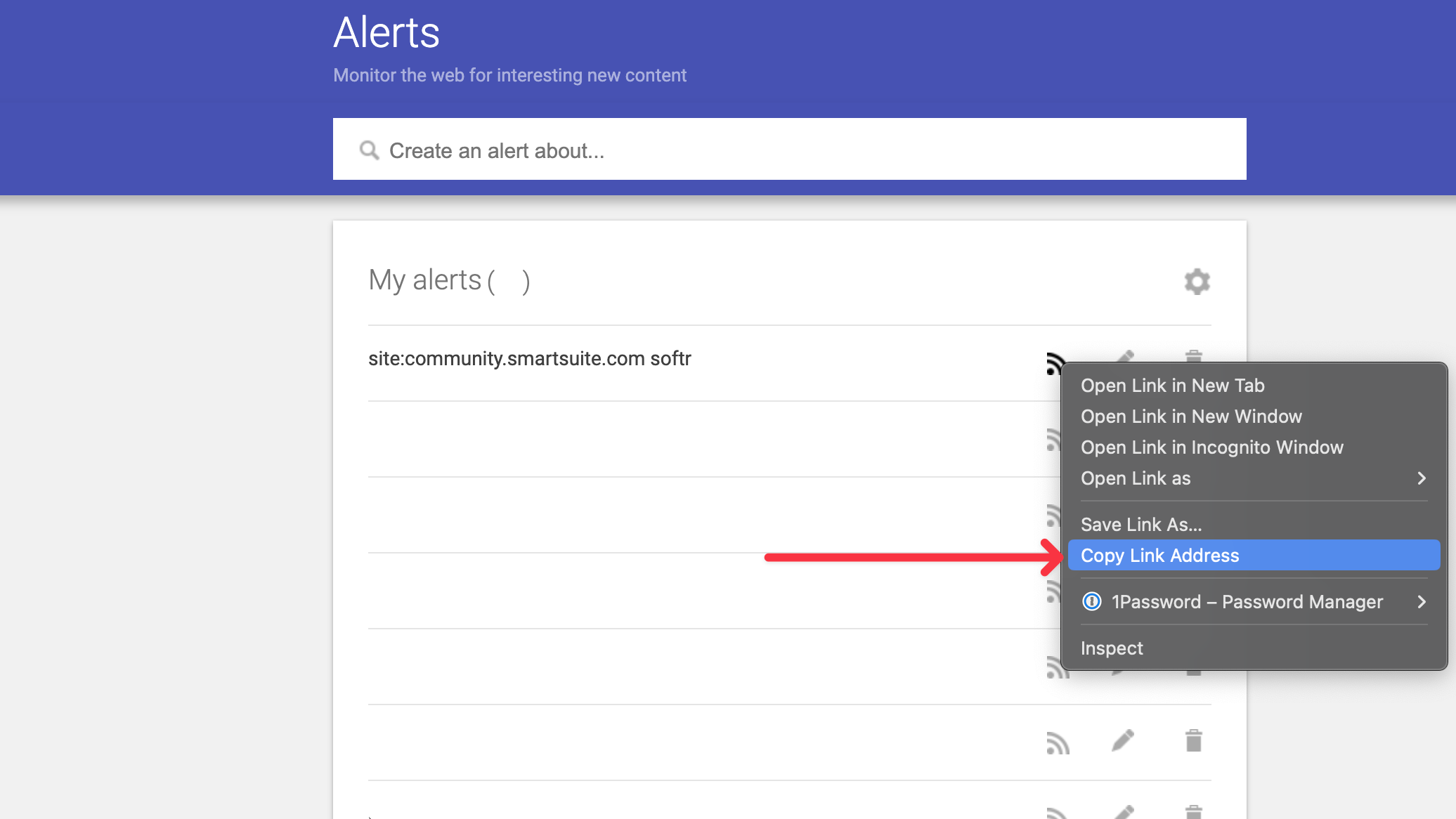This screenshot has height=819, width=1456.
Task: Click the RSS icon in sixth alert row
Action: tap(1058, 742)
